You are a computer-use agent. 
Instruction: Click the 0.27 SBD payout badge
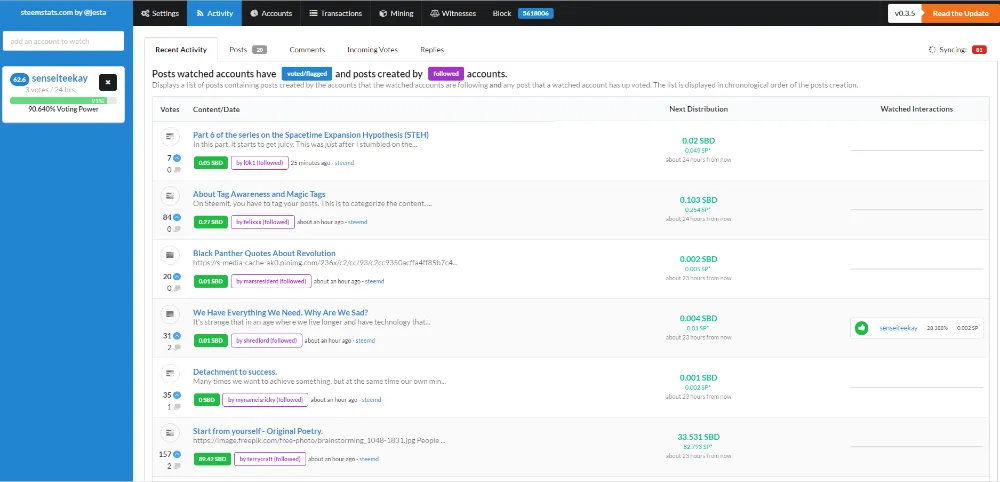pyautogui.click(x=210, y=222)
